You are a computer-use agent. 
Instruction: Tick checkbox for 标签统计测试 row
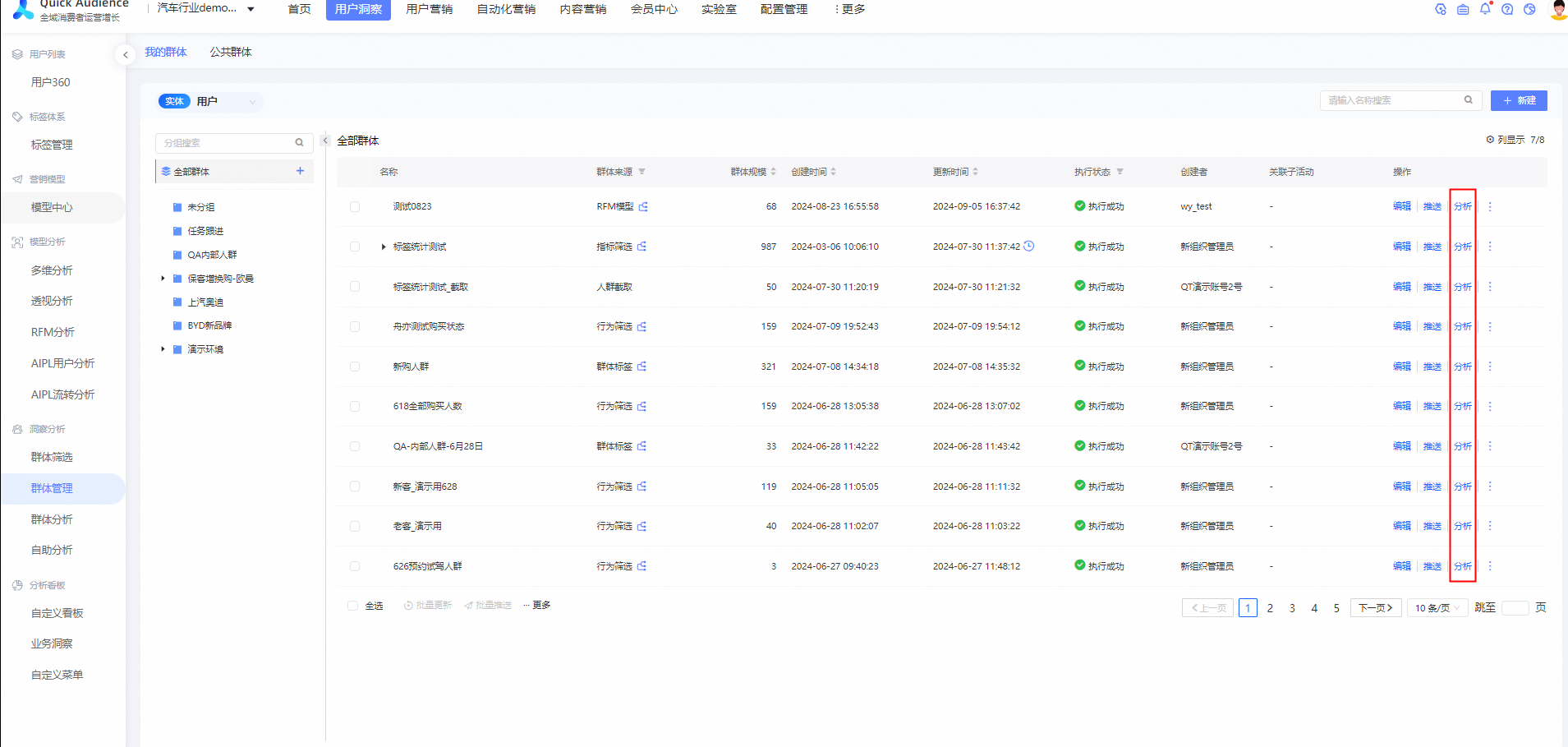[355, 247]
